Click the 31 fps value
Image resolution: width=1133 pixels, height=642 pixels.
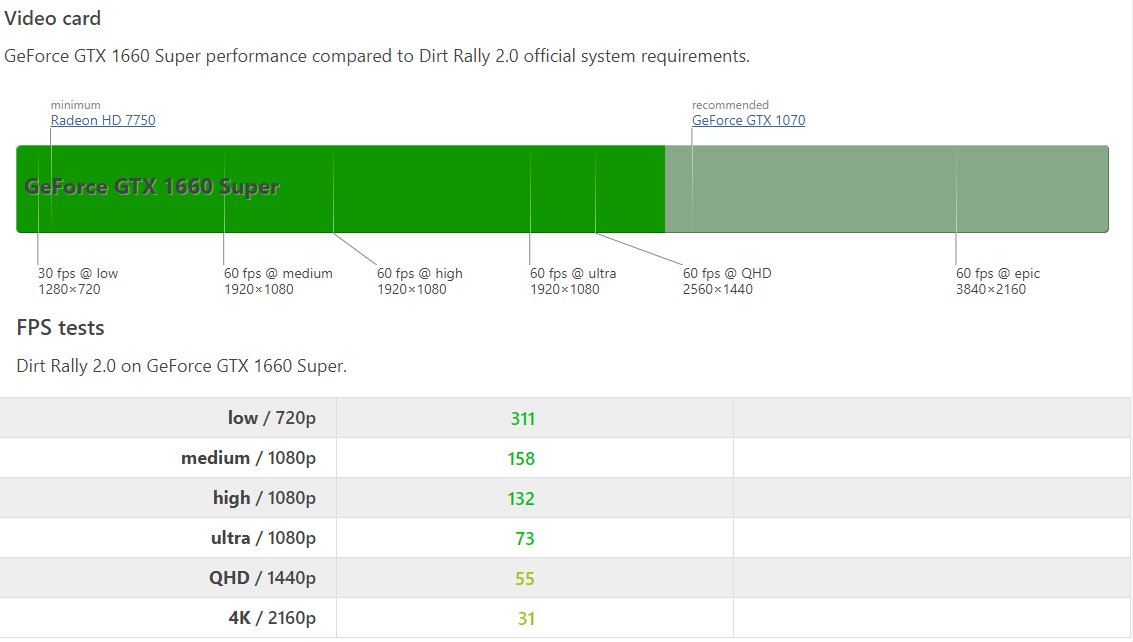tap(527, 619)
